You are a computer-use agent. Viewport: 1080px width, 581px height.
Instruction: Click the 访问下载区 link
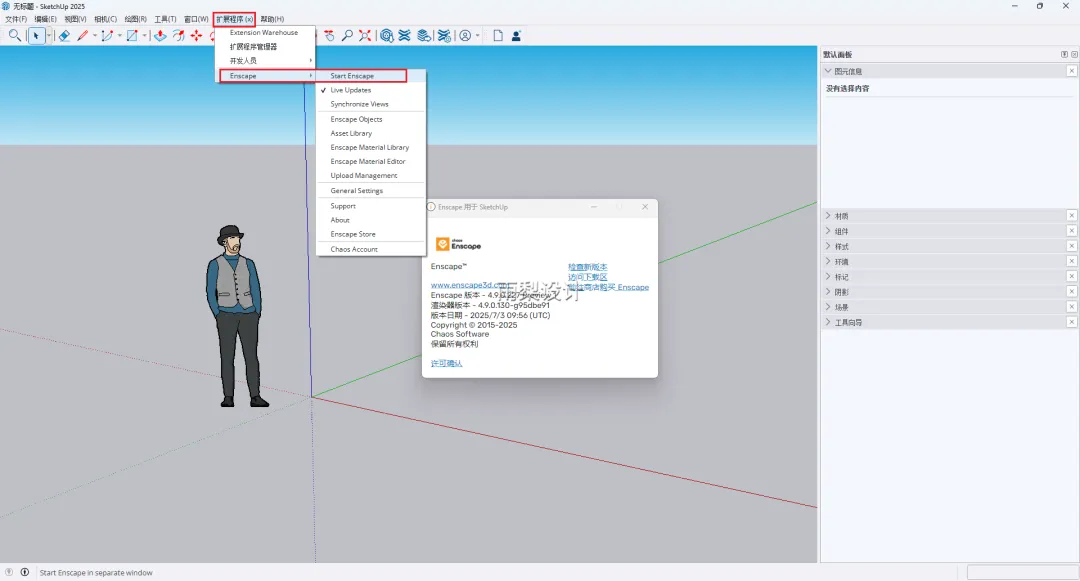(588, 277)
